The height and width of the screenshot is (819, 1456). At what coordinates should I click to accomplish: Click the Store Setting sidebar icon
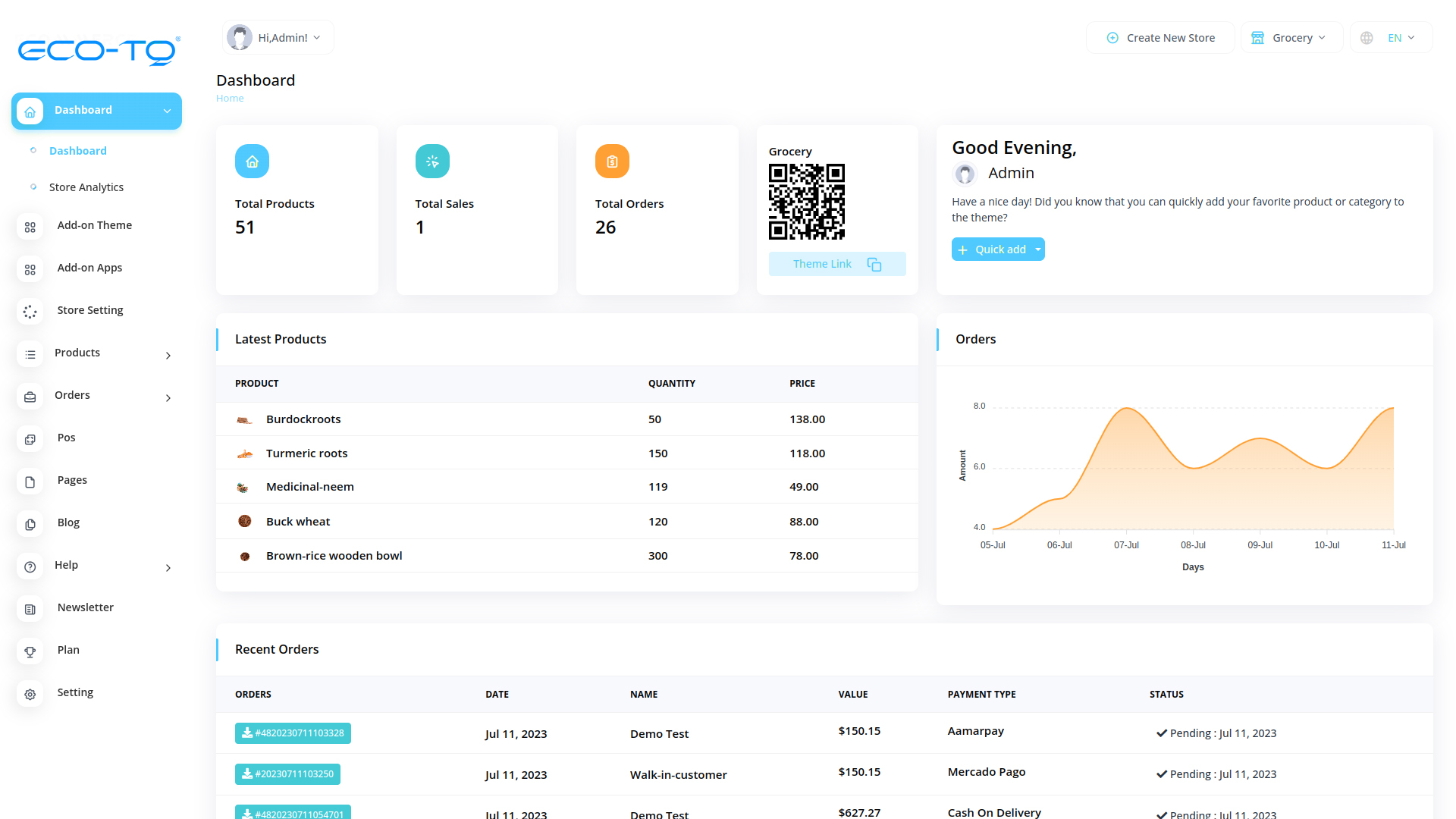coord(30,311)
